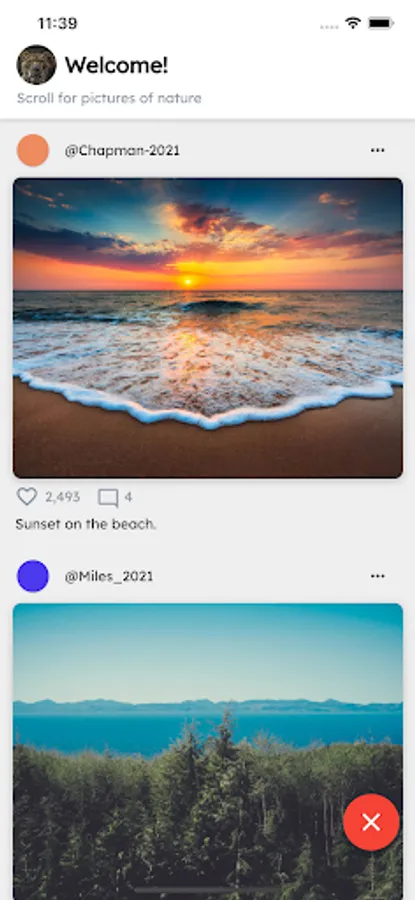The height and width of the screenshot is (900, 415).
Task: Open more options for @Miles_2021 post
Action: click(378, 576)
